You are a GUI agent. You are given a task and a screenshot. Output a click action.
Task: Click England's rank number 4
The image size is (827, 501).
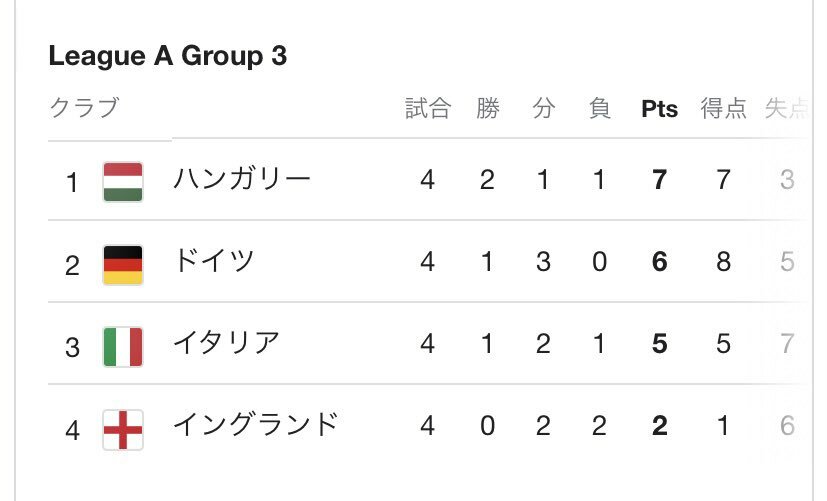click(72, 430)
